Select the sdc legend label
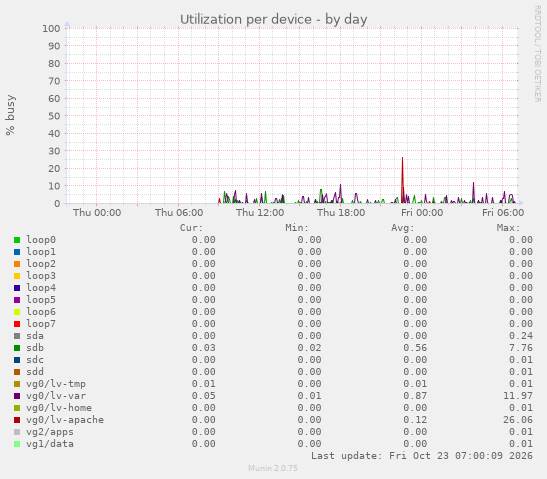This screenshot has width=547, height=479. [x=35, y=360]
